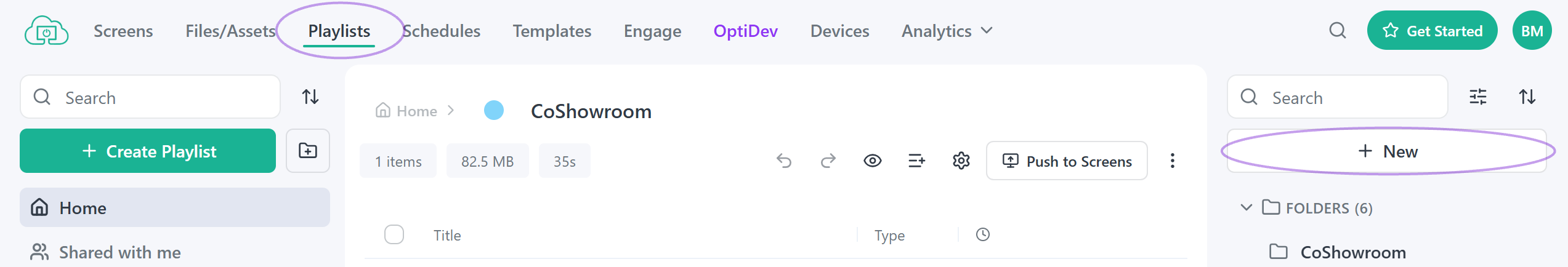Click the redo arrow icon

tap(828, 161)
